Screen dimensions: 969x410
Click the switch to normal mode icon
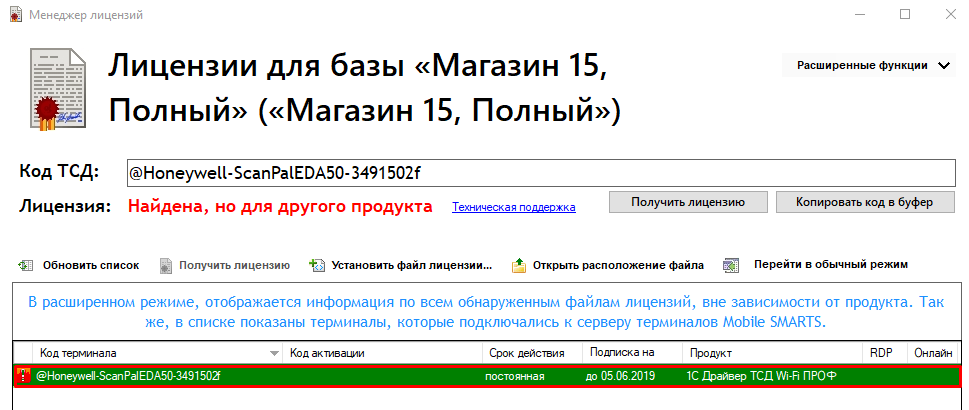[732, 265]
